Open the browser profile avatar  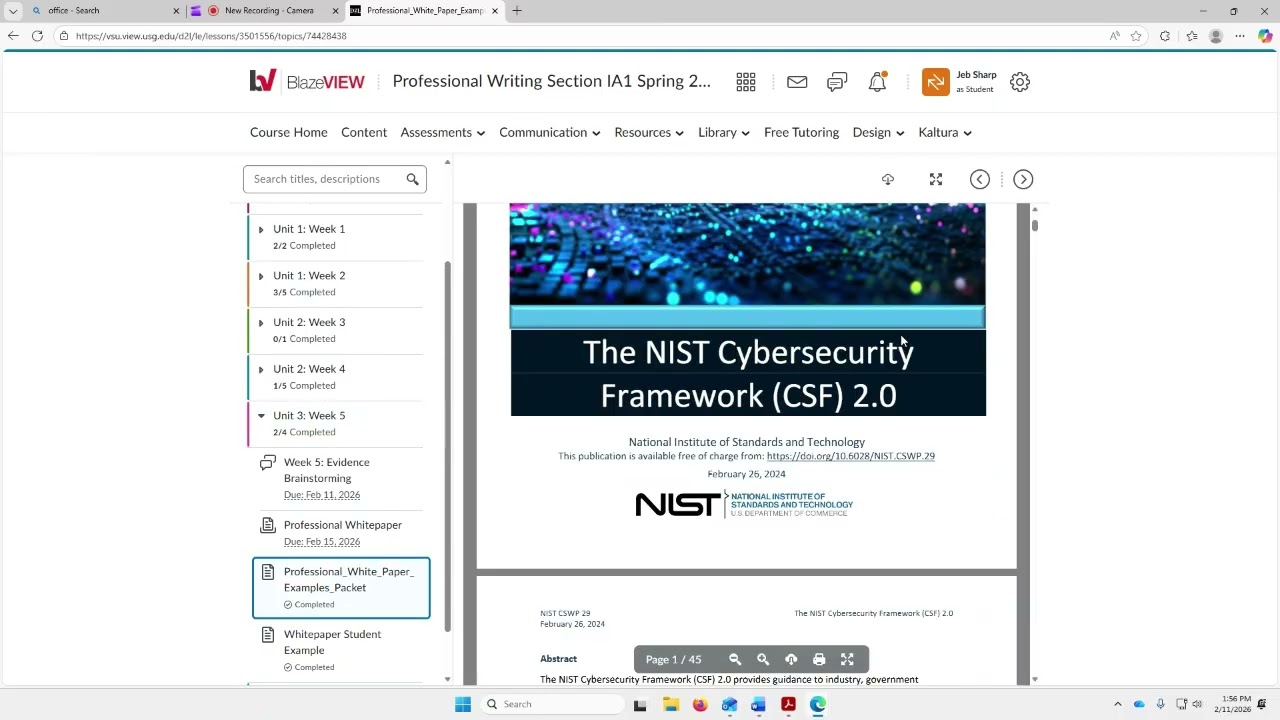point(1216,36)
